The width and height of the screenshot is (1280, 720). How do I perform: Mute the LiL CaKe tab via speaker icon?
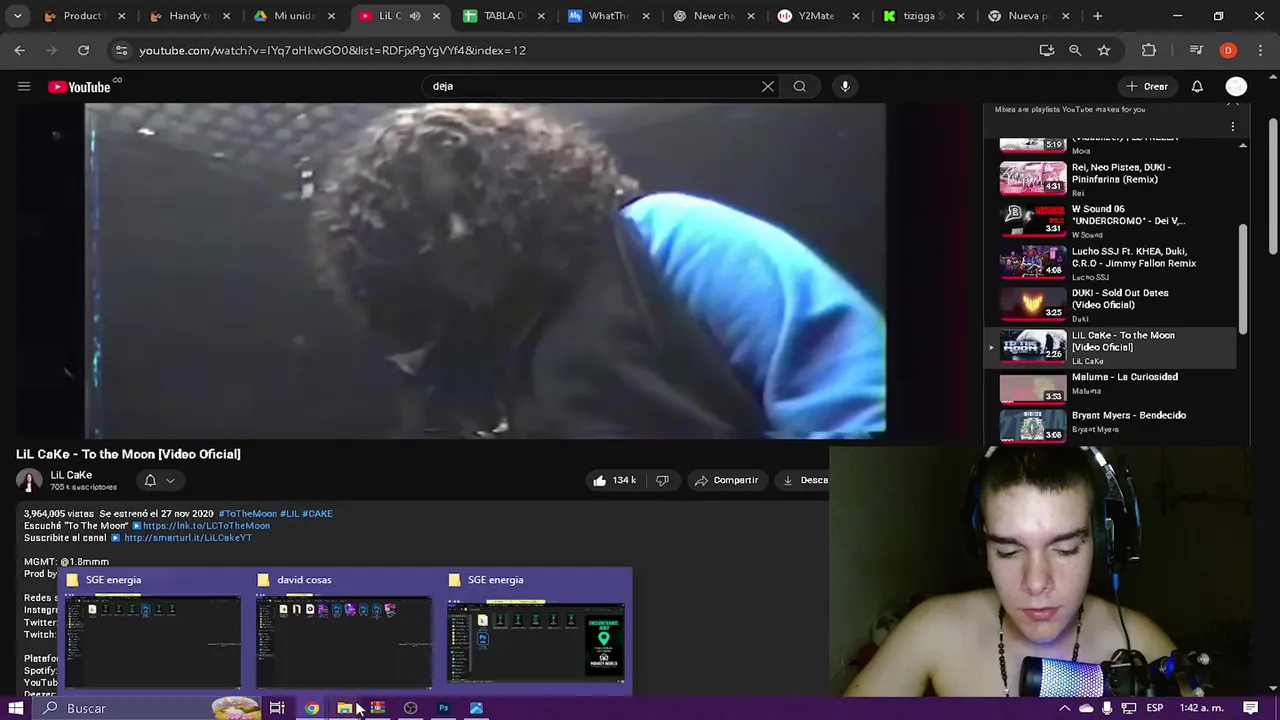[415, 16]
